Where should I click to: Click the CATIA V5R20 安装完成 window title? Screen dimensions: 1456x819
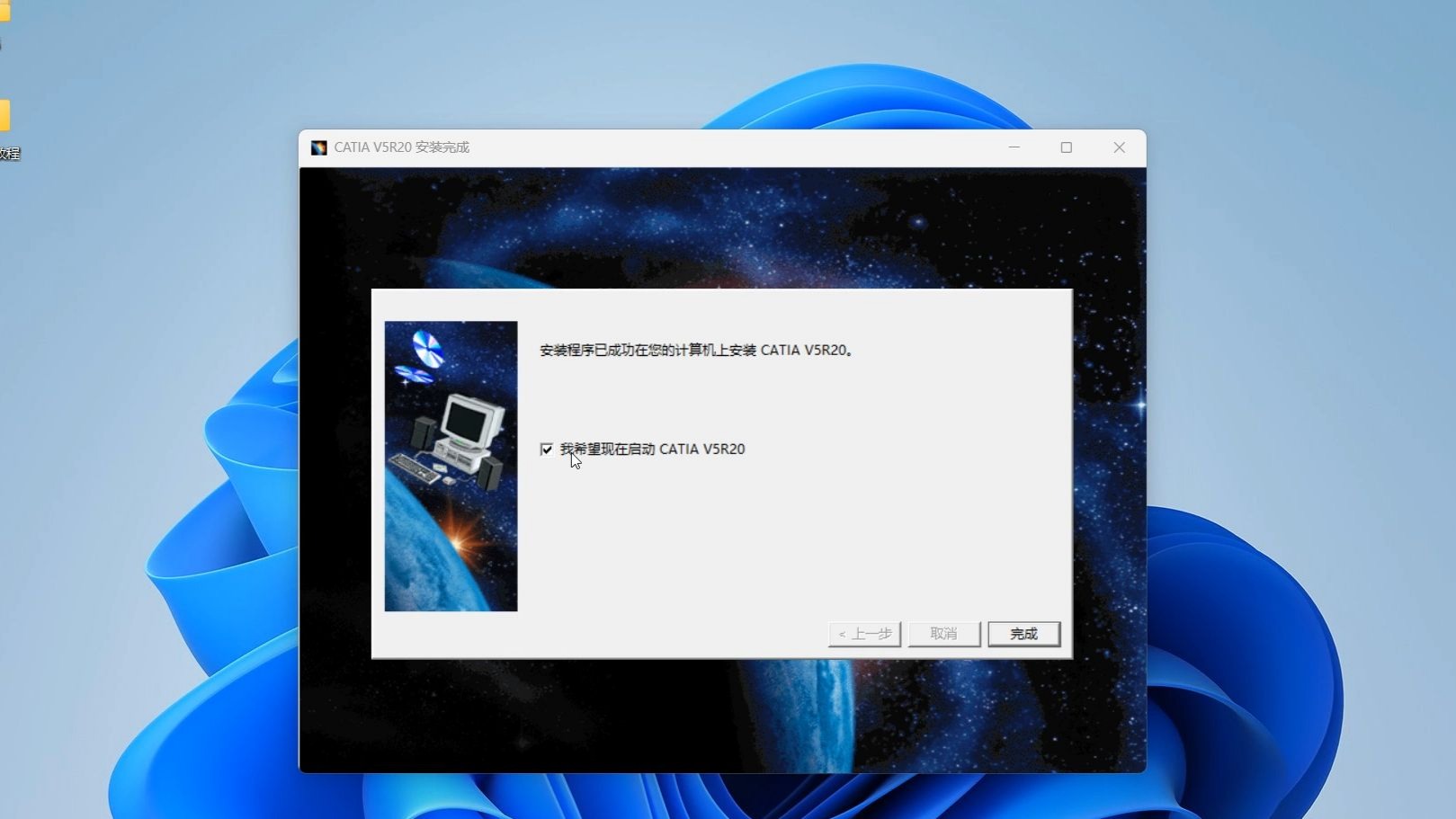[x=402, y=147]
